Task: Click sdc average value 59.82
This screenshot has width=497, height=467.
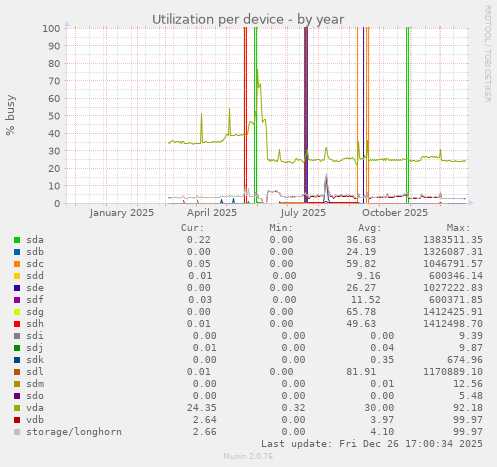Action: pyautogui.click(x=361, y=264)
